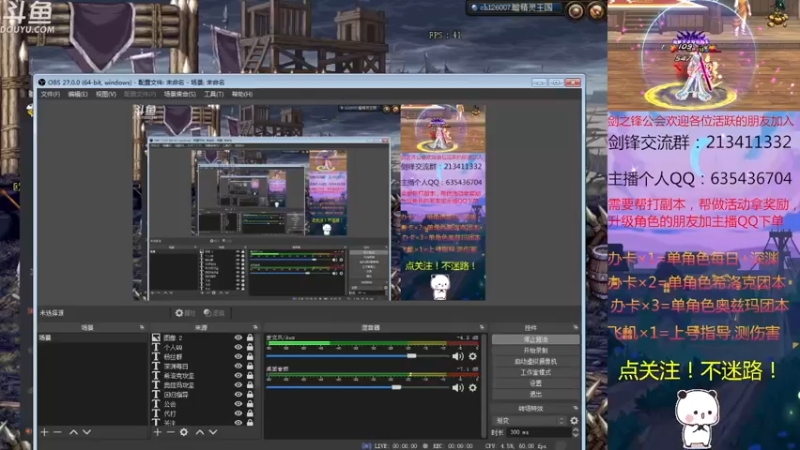Click the Start Virtual Camera button
This screenshot has width=800, height=450.
(536, 361)
